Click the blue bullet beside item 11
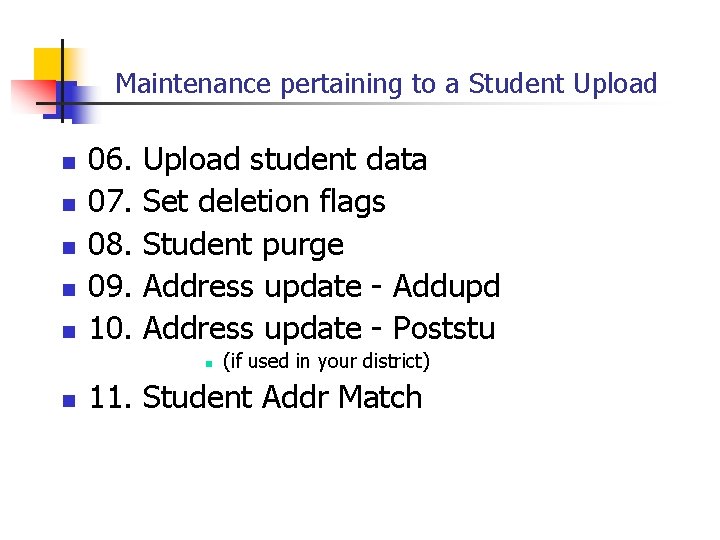The height and width of the screenshot is (540, 720). (69, 400)
